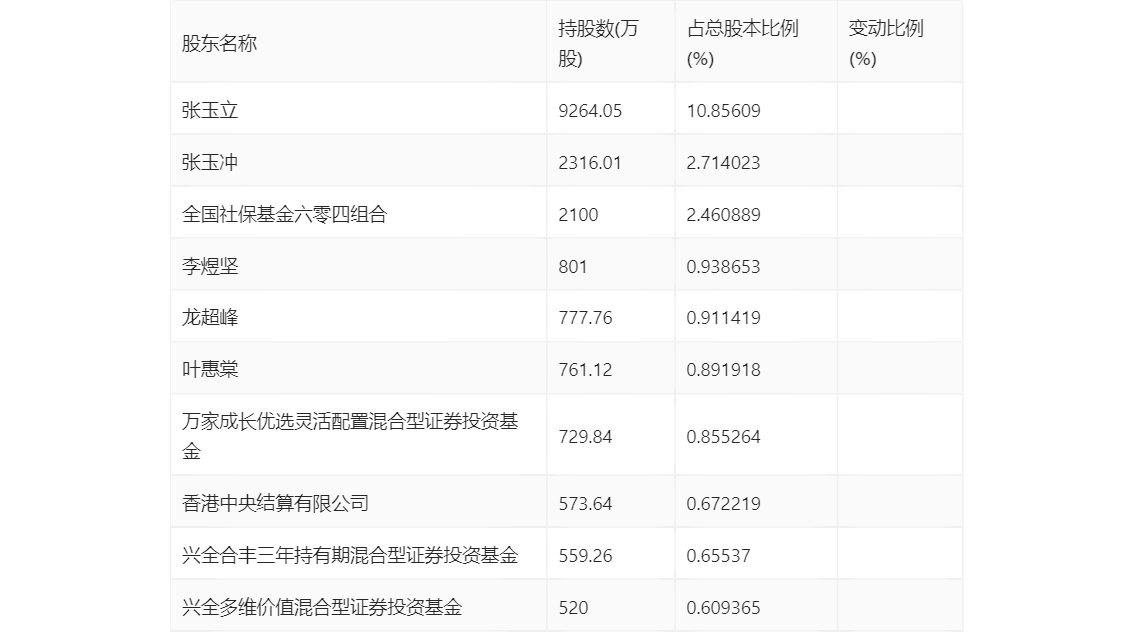Select the value 761.12
Screen dimensions: 1134x632
585,370
